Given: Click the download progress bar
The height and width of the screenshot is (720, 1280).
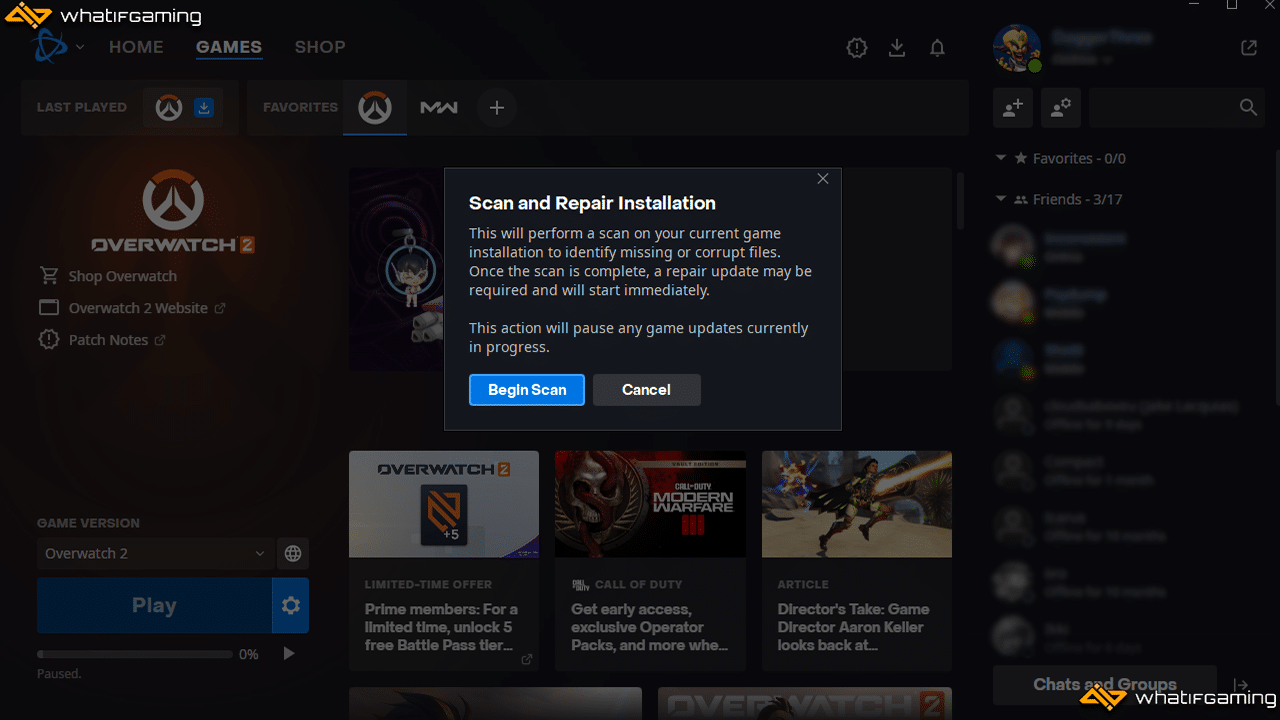Looking at the screenshot, I should coord(135,654).
